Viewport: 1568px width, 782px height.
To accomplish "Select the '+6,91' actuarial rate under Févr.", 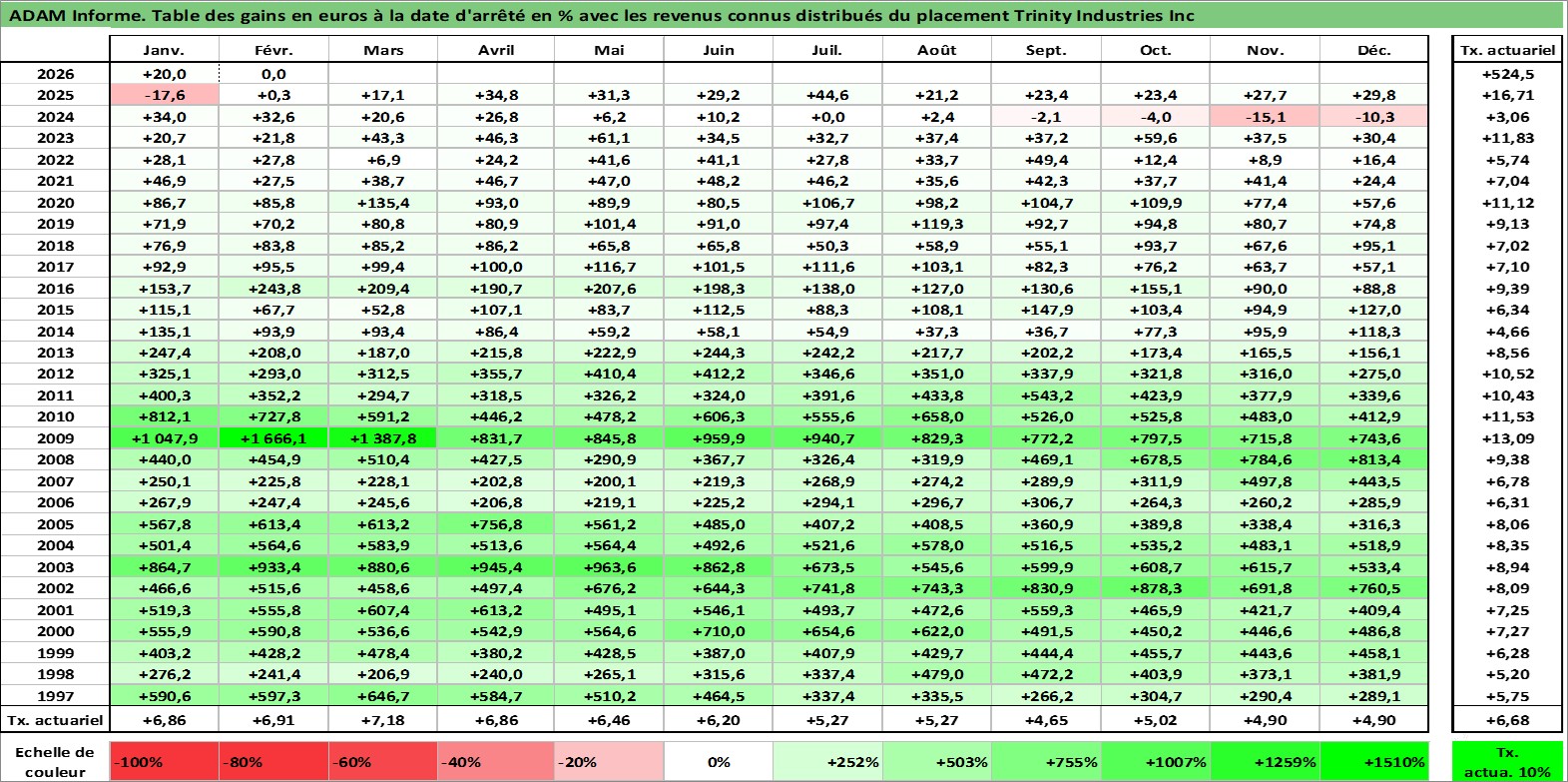I will tap(273, 719).
